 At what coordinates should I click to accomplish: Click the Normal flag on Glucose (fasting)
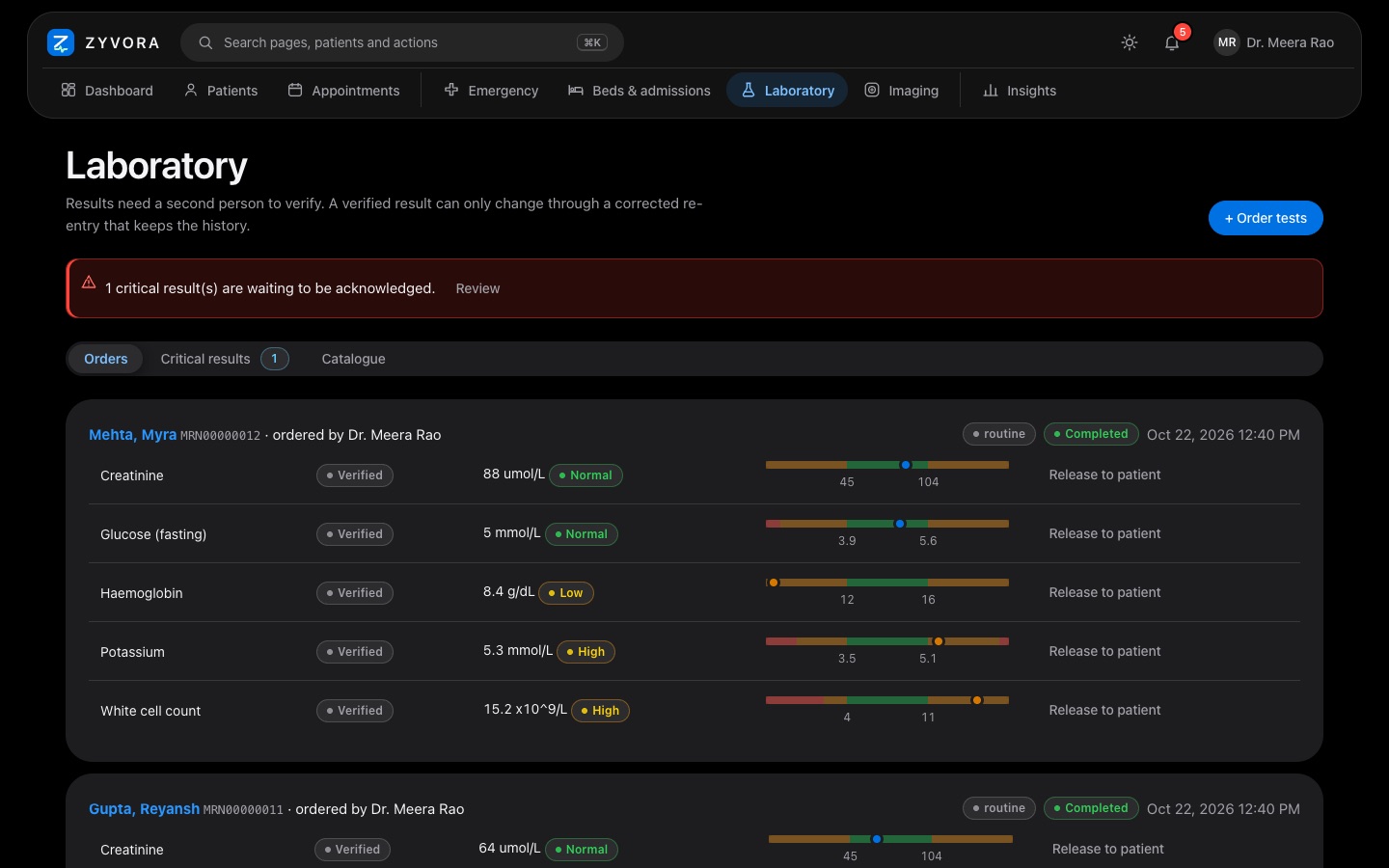[x=582, y=534]
